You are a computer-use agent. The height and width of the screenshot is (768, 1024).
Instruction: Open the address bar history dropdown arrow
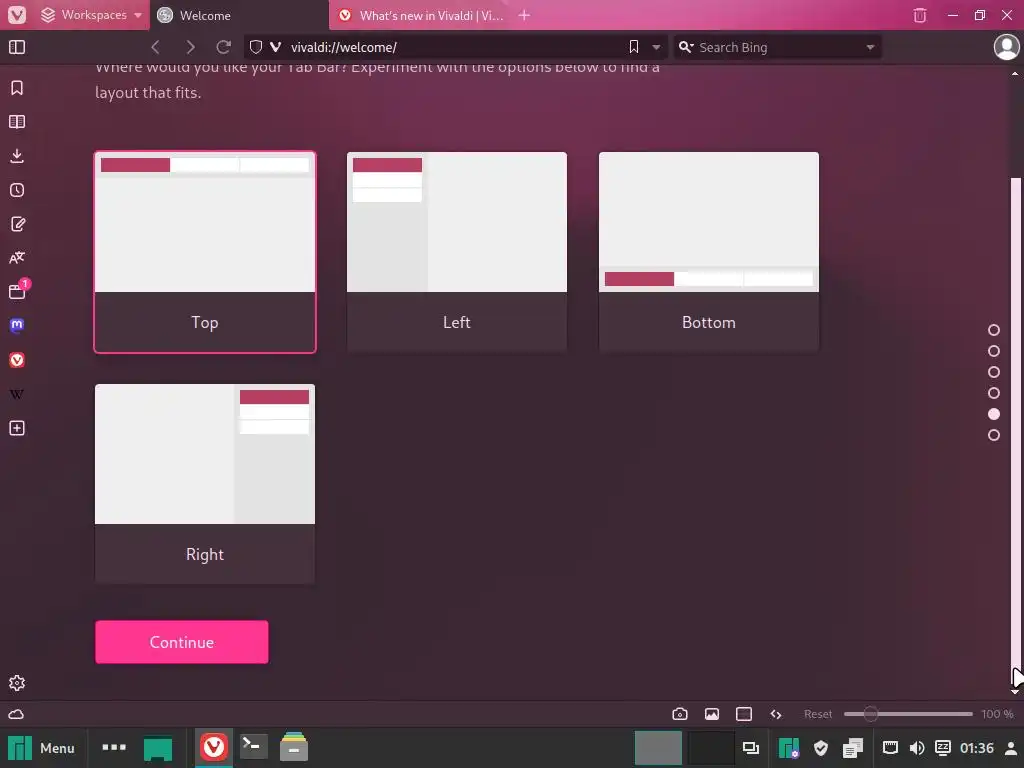pyautogui.click(x=656, y=47)
